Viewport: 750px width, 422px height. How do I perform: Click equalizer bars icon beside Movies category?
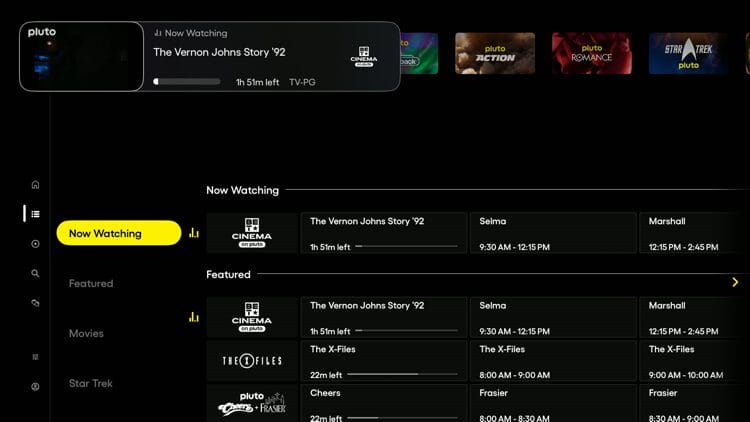[194, 317]
